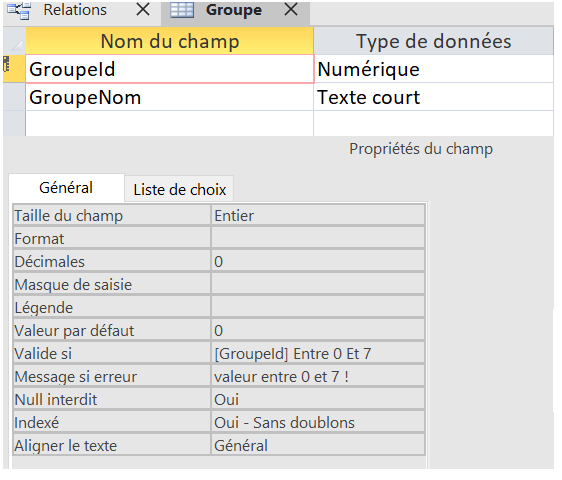Open the Indexé Oui - Sans doublons value
This screenshot has height=480, width=562.
(x=318, y=423)
